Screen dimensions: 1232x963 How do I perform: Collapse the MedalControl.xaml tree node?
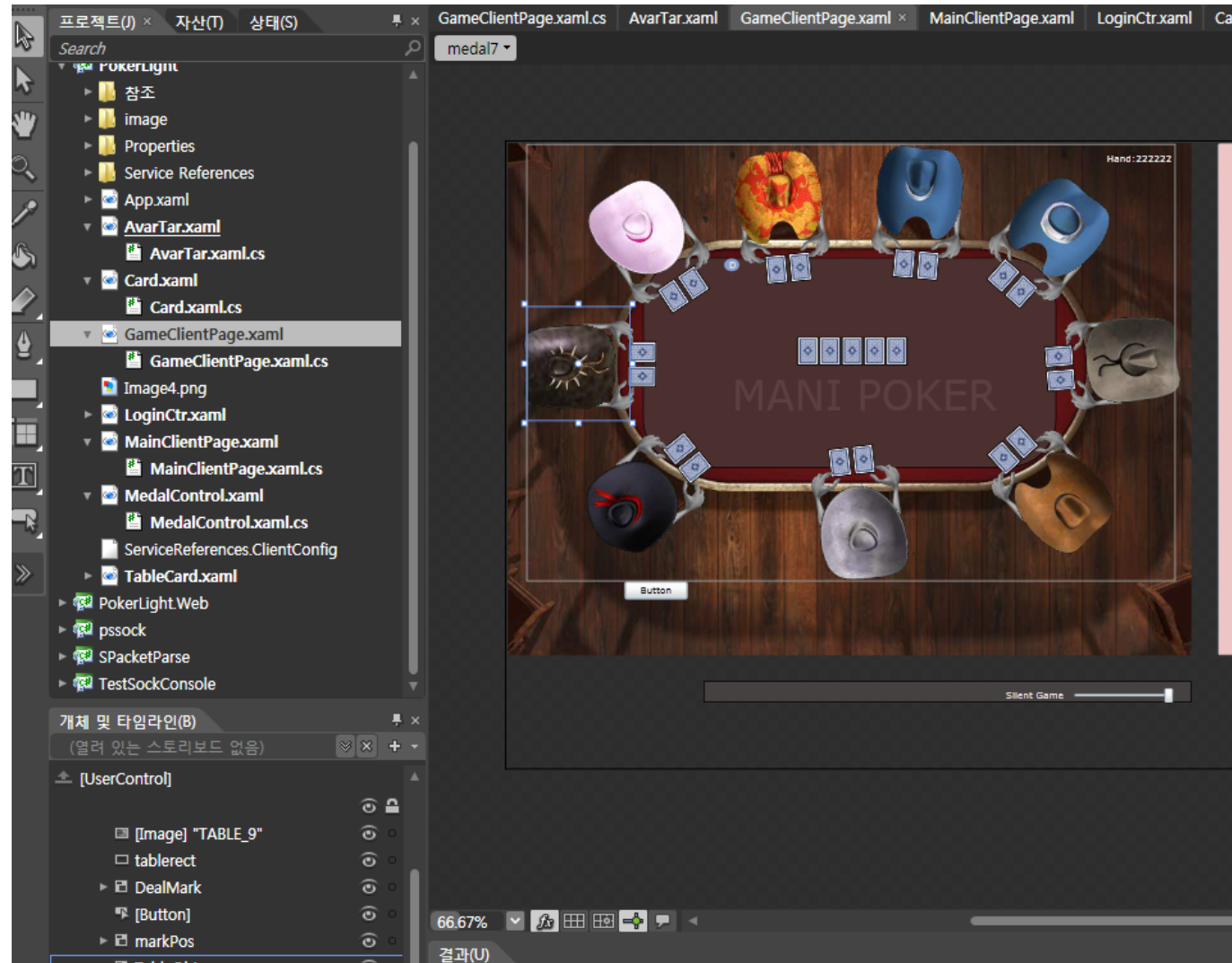(87, 495)
